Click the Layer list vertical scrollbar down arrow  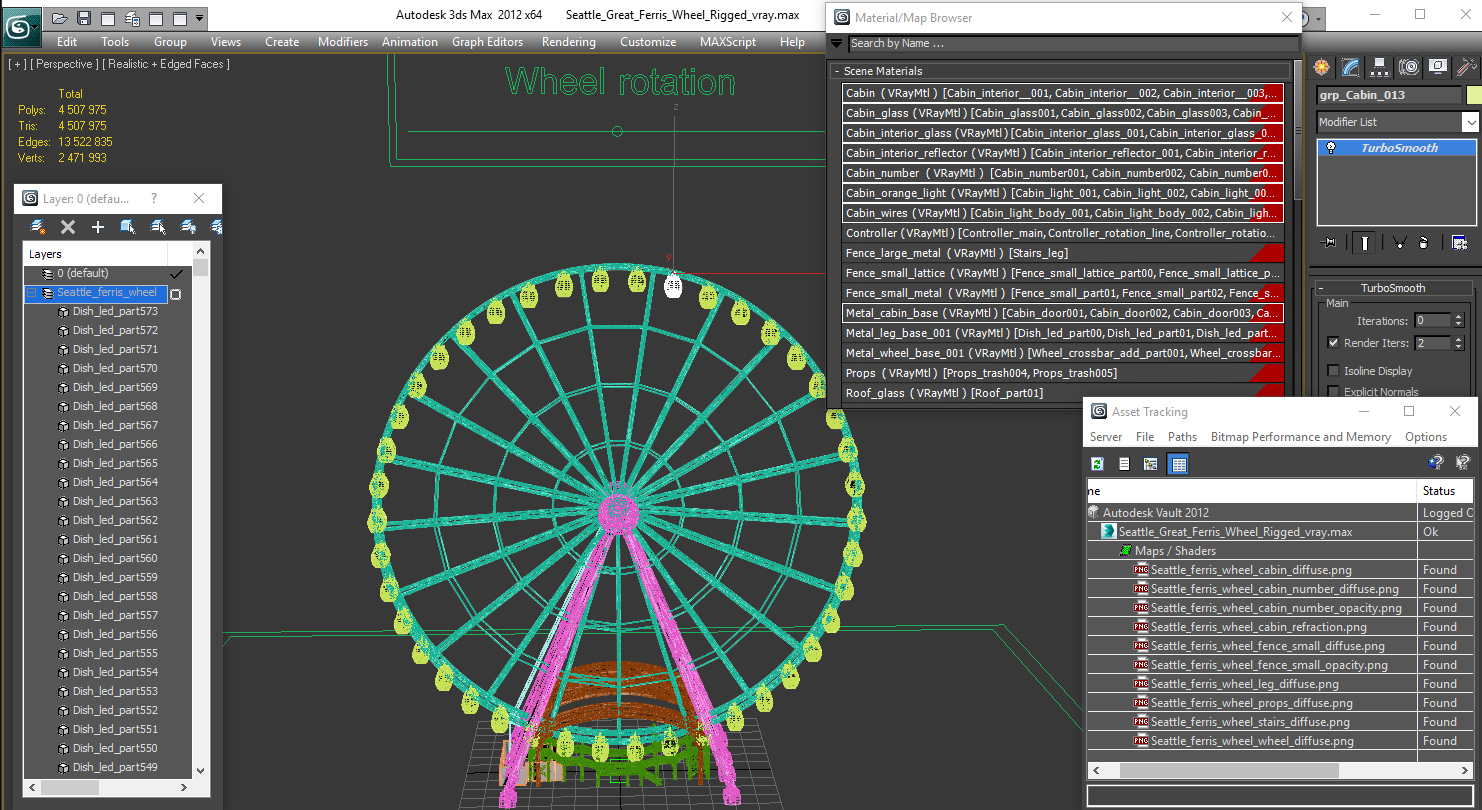point(201,771)
